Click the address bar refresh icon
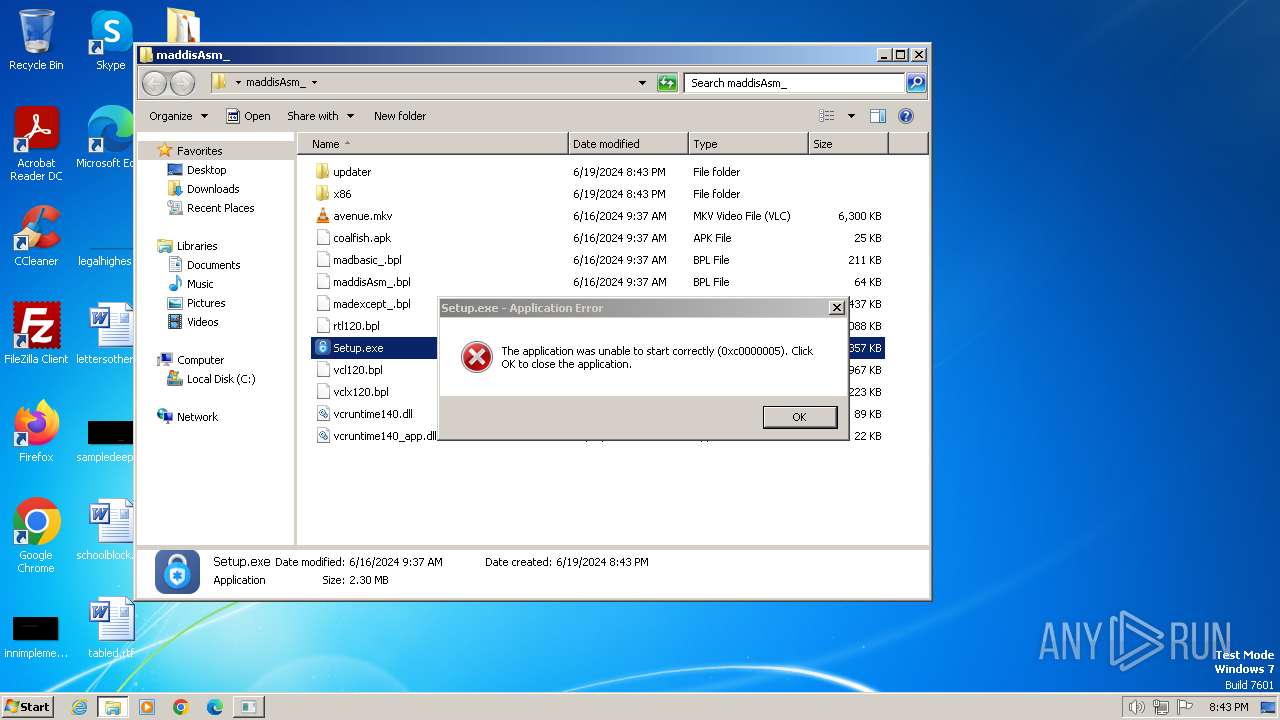This screenshot has width=1280, height=720. [x=667, y=83]
